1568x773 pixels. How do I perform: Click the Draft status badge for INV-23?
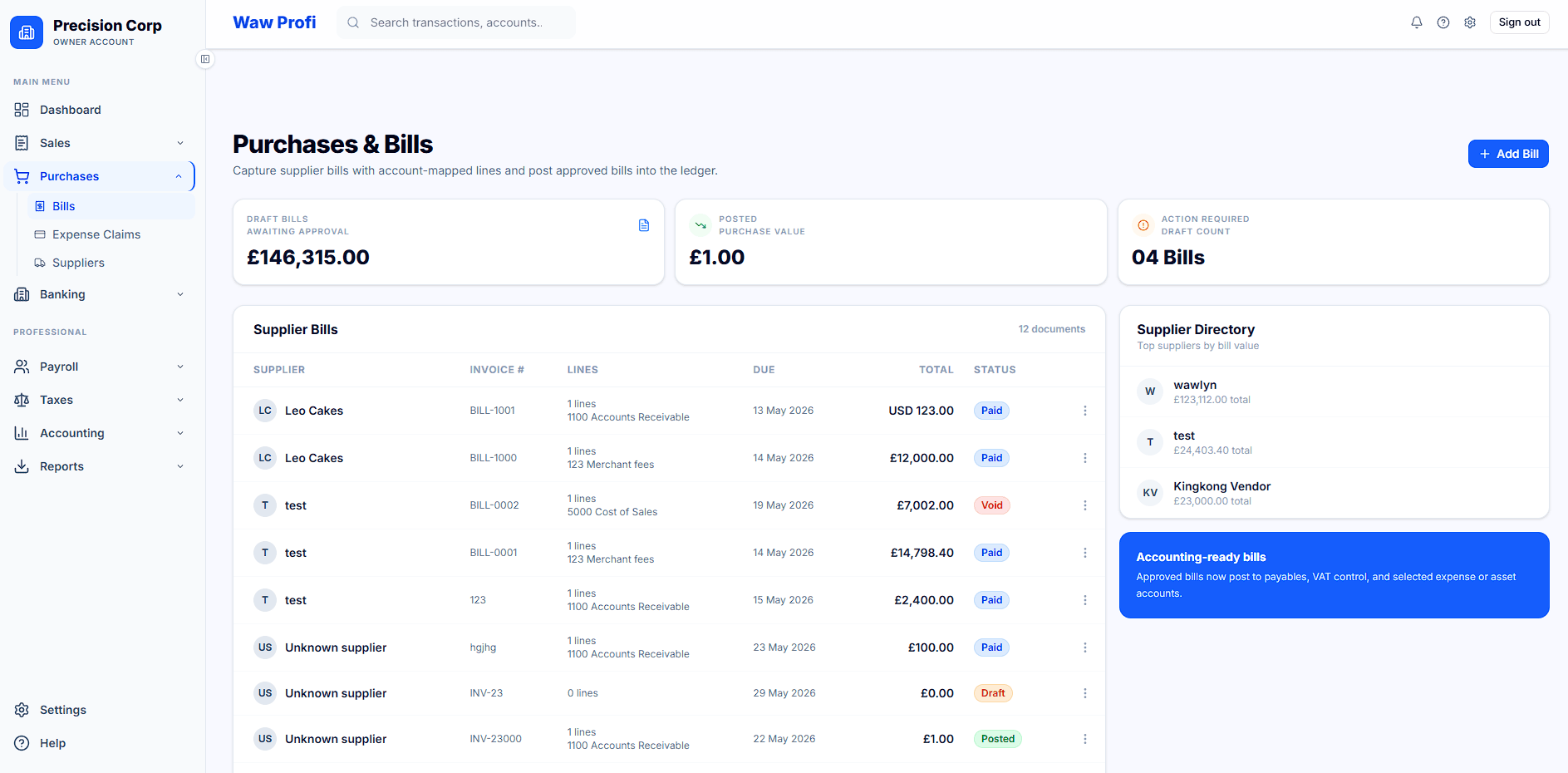993,693
